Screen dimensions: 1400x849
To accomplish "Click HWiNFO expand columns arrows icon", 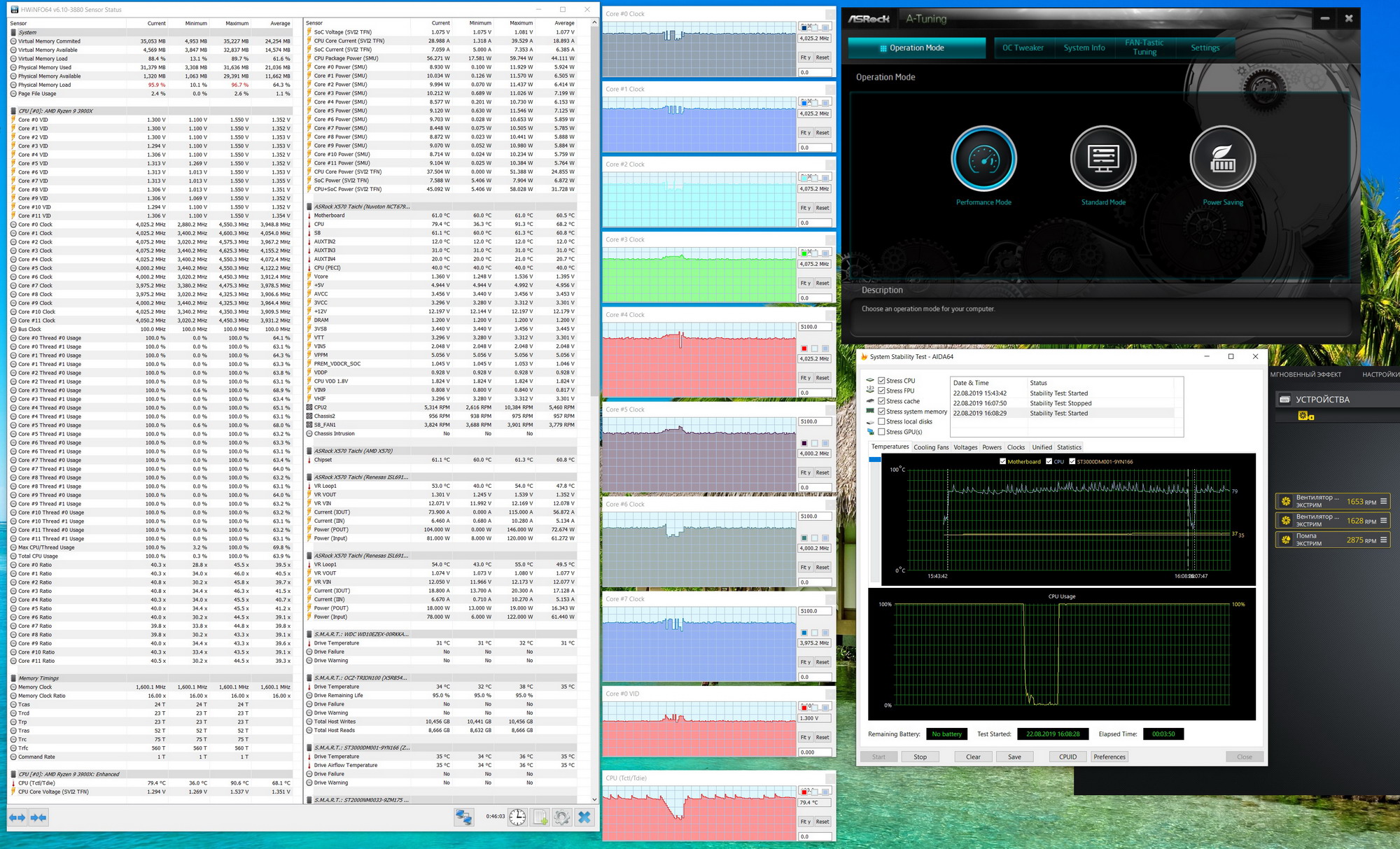I will point(17,817).
